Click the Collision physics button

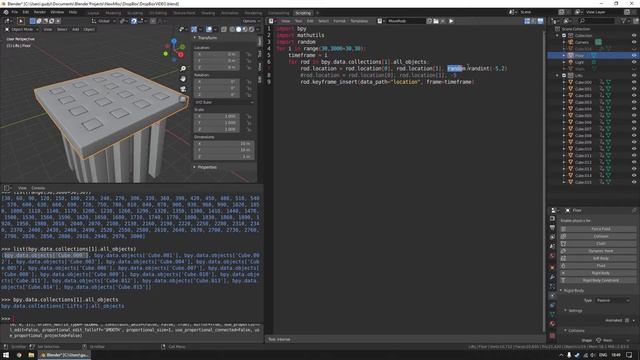(598, 236)
